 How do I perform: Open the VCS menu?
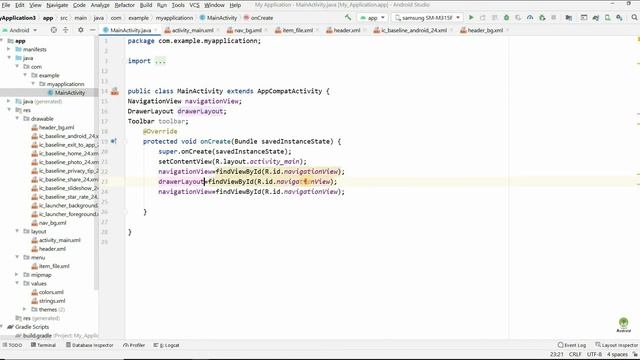(x=194, y=5)
